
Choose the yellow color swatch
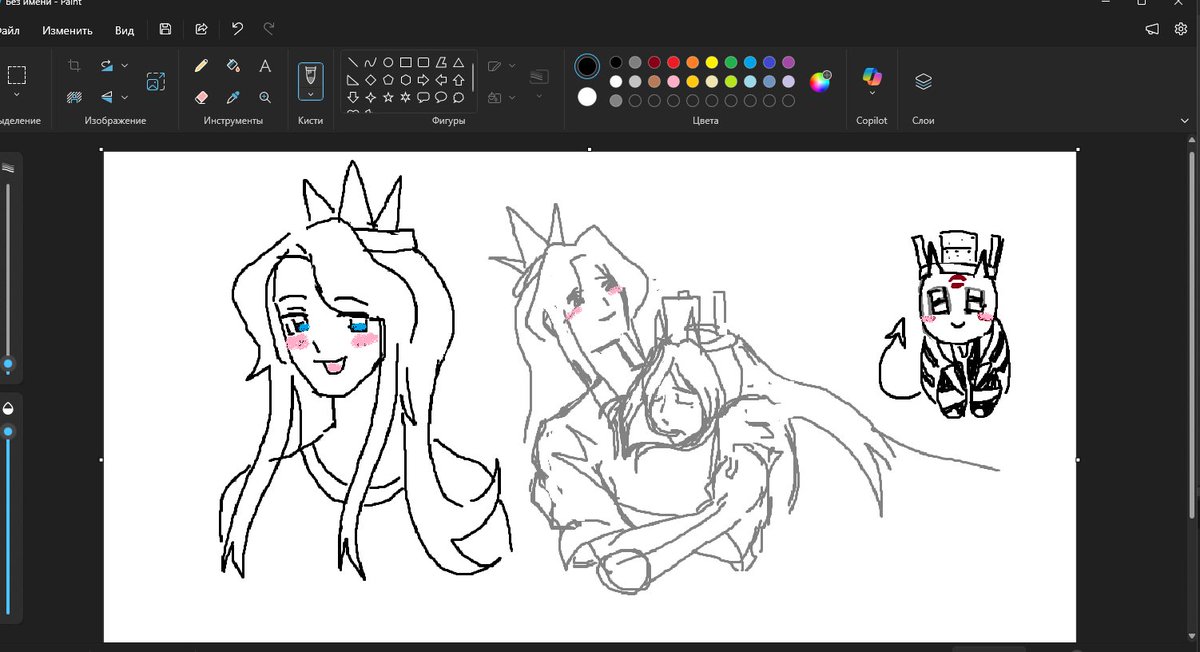(712, 63)
